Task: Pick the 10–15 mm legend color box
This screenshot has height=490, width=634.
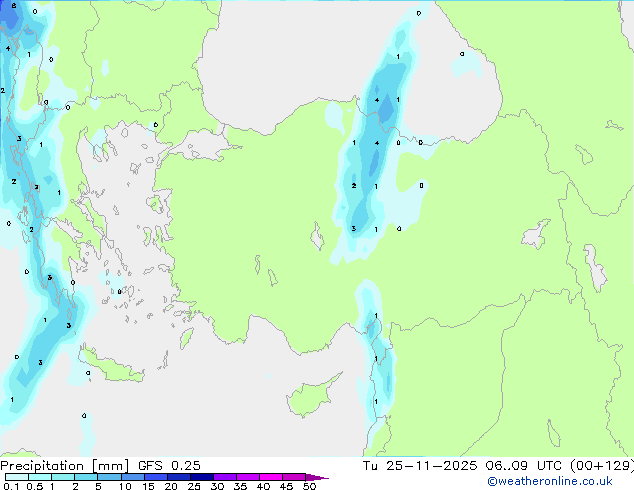Action: pos(133,477)
